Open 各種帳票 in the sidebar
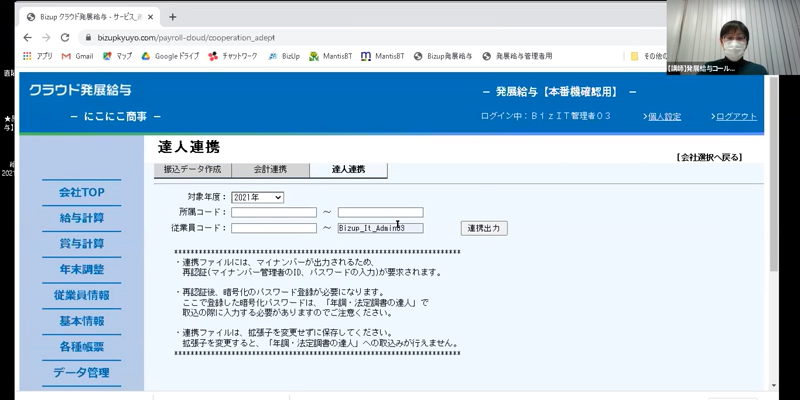 (x=82, y=347)
